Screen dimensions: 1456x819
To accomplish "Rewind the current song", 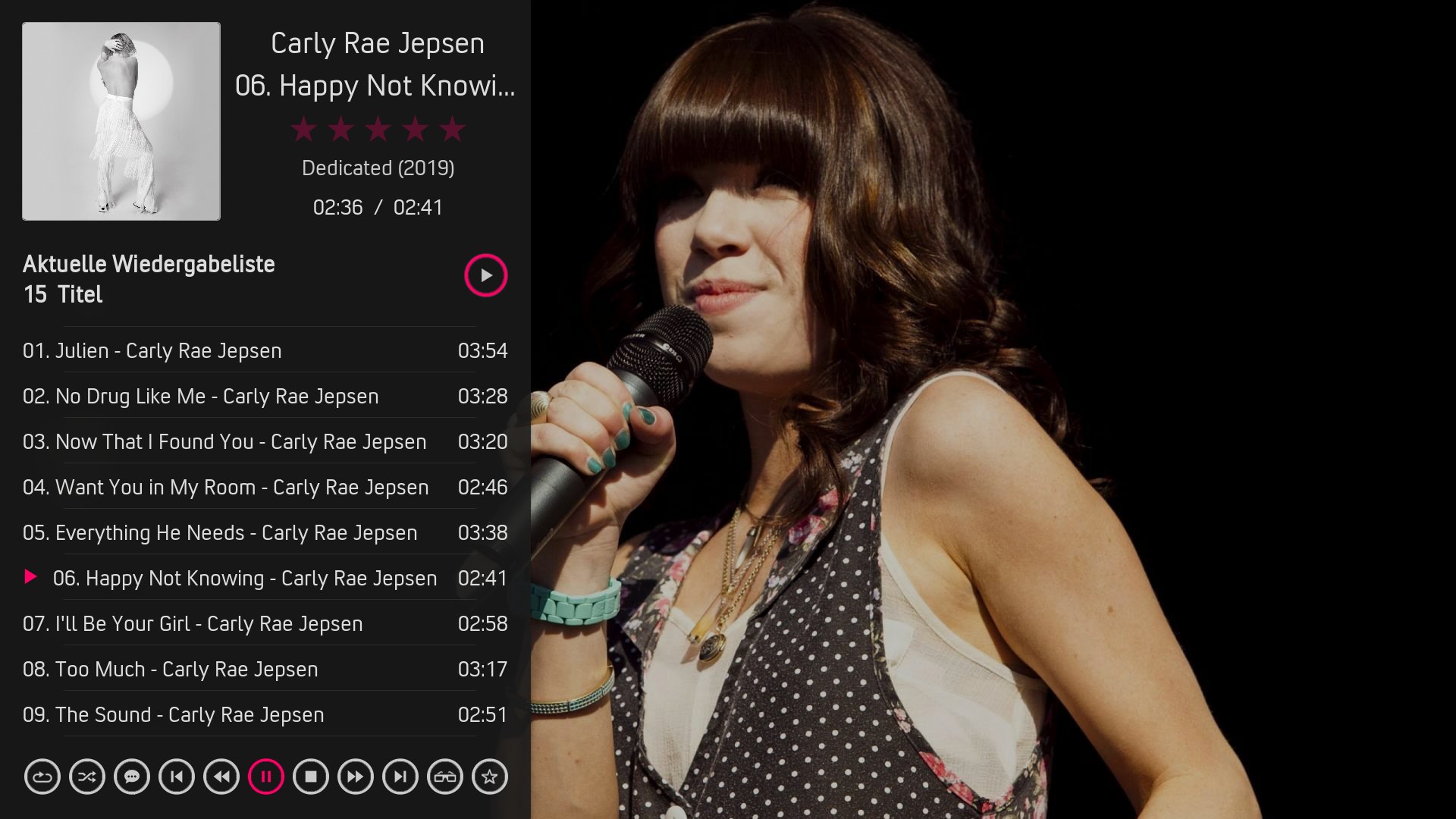I will [221, 777].
